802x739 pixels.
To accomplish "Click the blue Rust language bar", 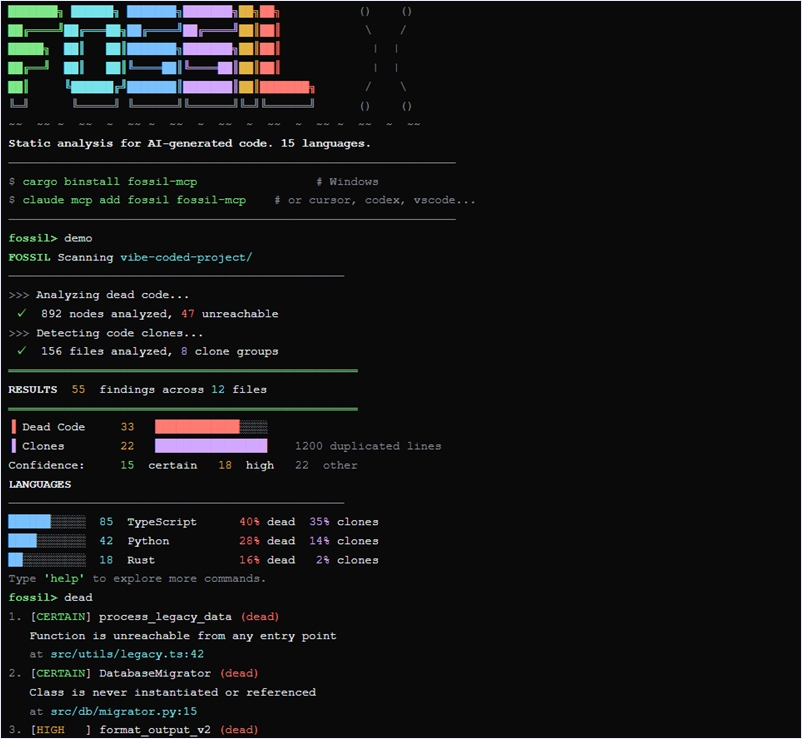I will coord(14,560).
